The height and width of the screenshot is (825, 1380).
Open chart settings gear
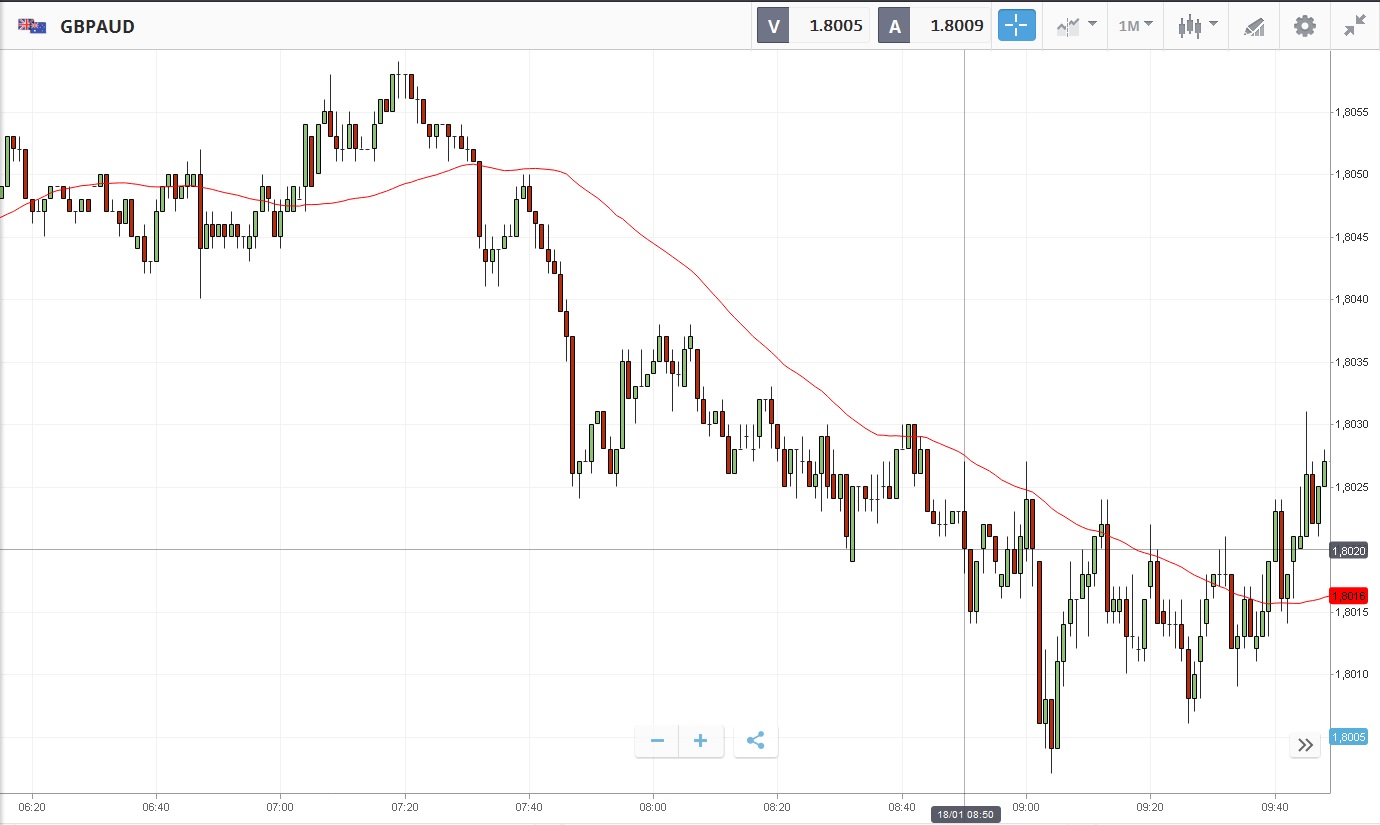1305,26
